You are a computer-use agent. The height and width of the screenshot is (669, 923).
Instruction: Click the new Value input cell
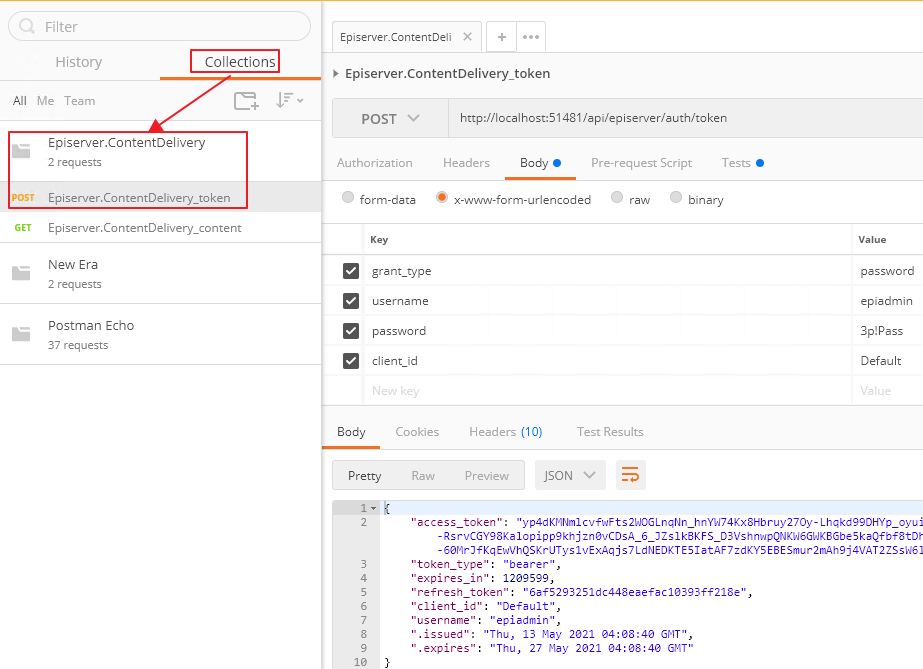(x=888, y=391)
